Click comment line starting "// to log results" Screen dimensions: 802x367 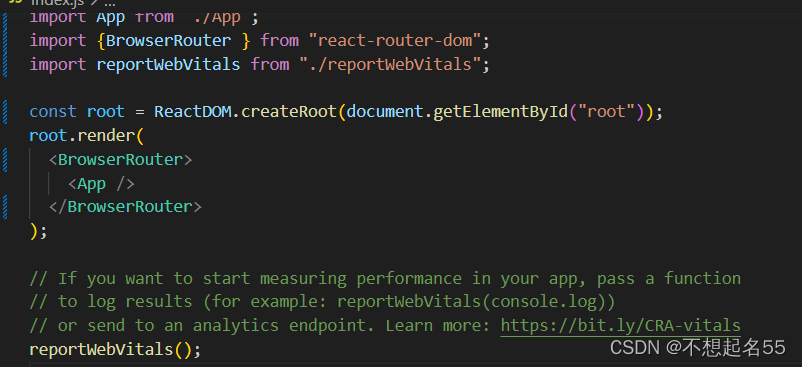coord(322,302)
